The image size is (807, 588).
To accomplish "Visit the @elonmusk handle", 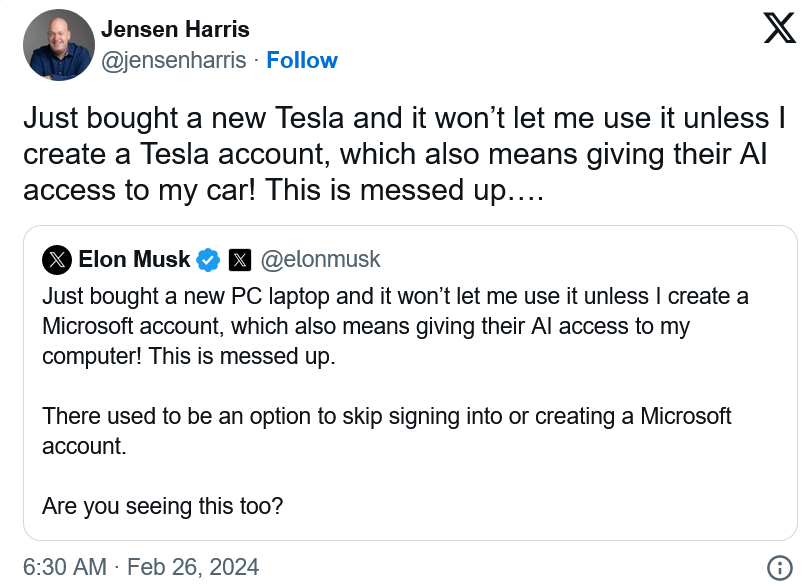I will coord(320,260).
